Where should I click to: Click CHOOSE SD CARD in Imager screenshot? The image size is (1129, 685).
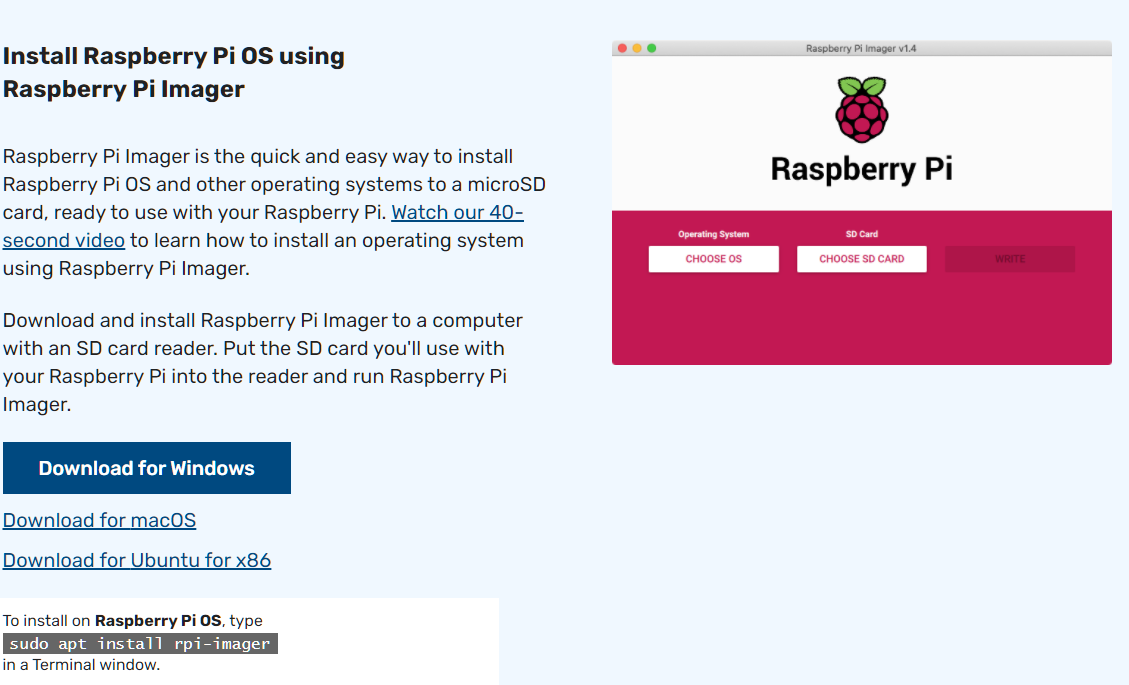coord(862,259)
